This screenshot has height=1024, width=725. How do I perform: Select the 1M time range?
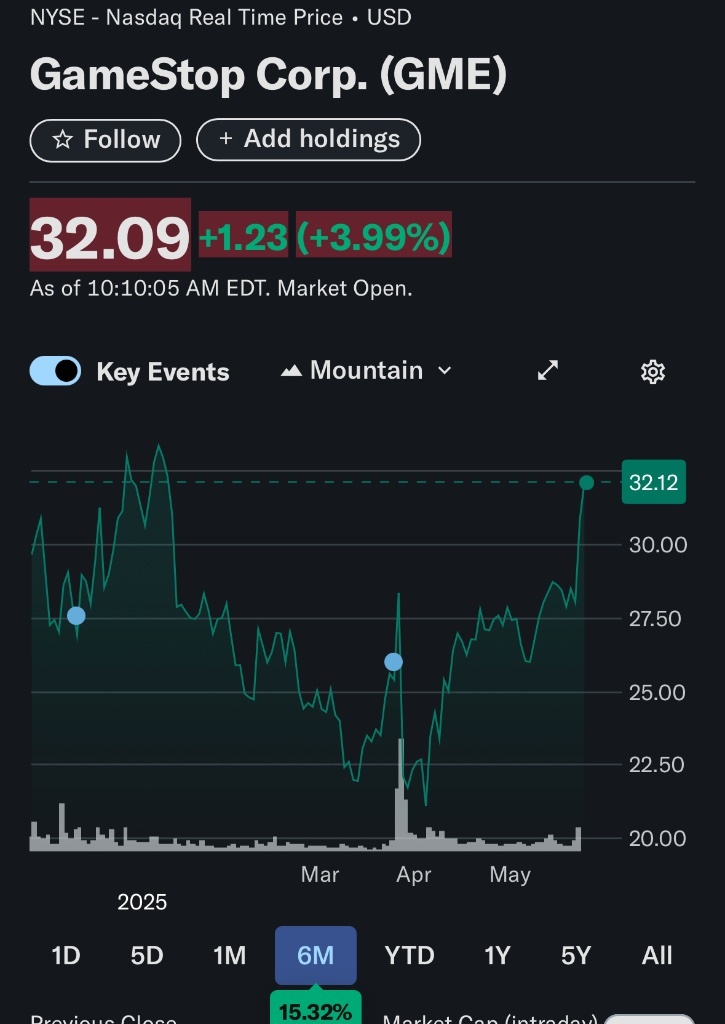(x=229, y=955)
